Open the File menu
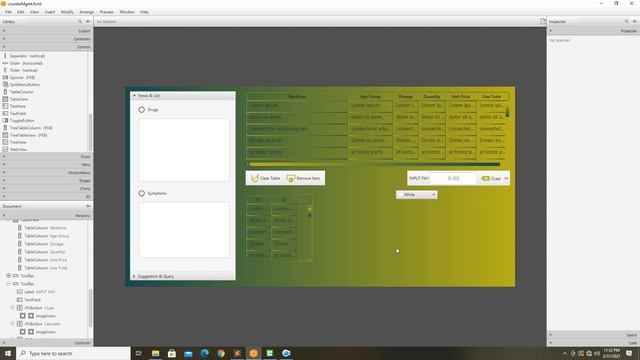The image size is (640, 360). point(8,12)
